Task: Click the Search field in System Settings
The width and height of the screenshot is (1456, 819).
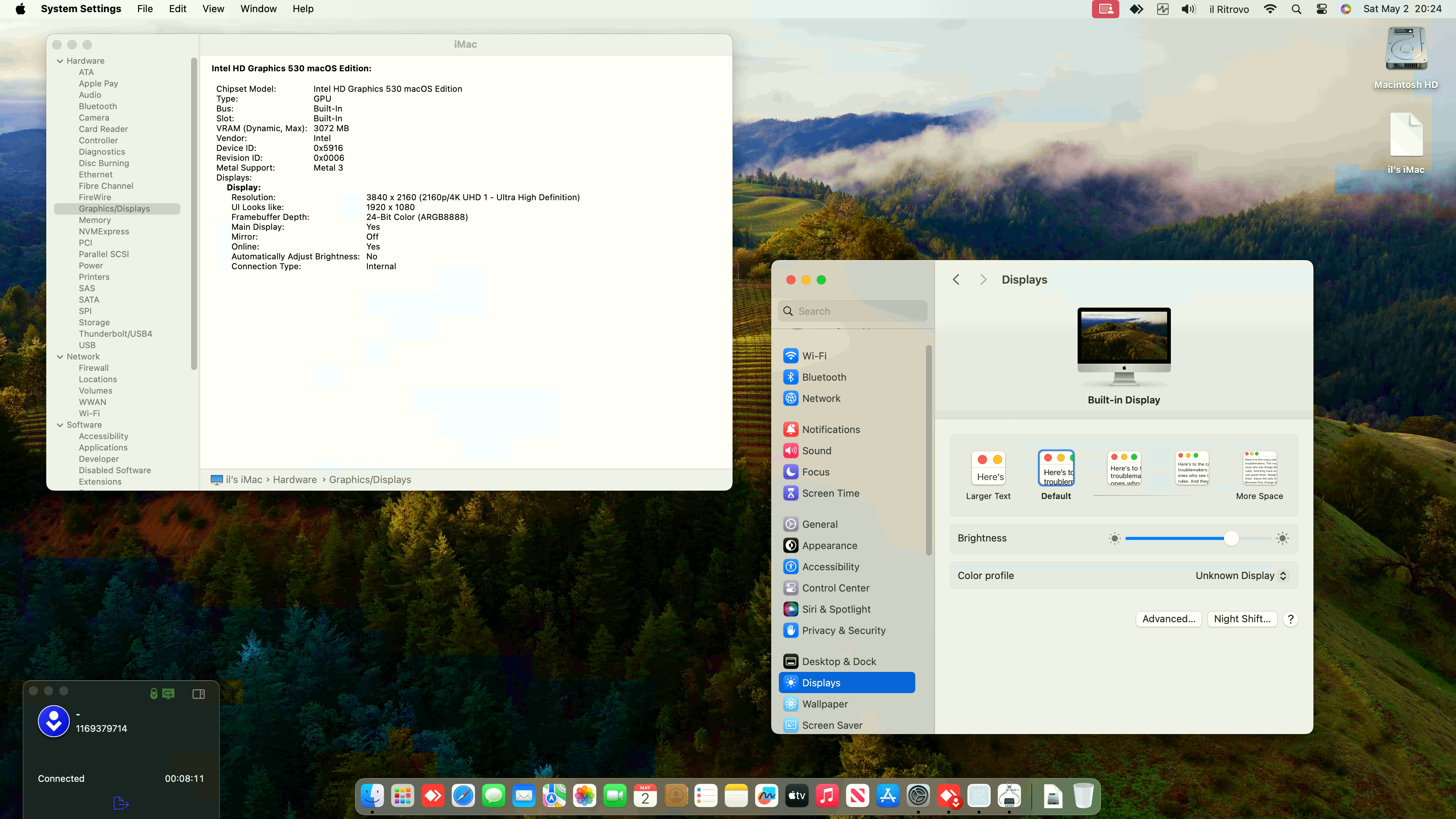Action: [x=852, y=311]
